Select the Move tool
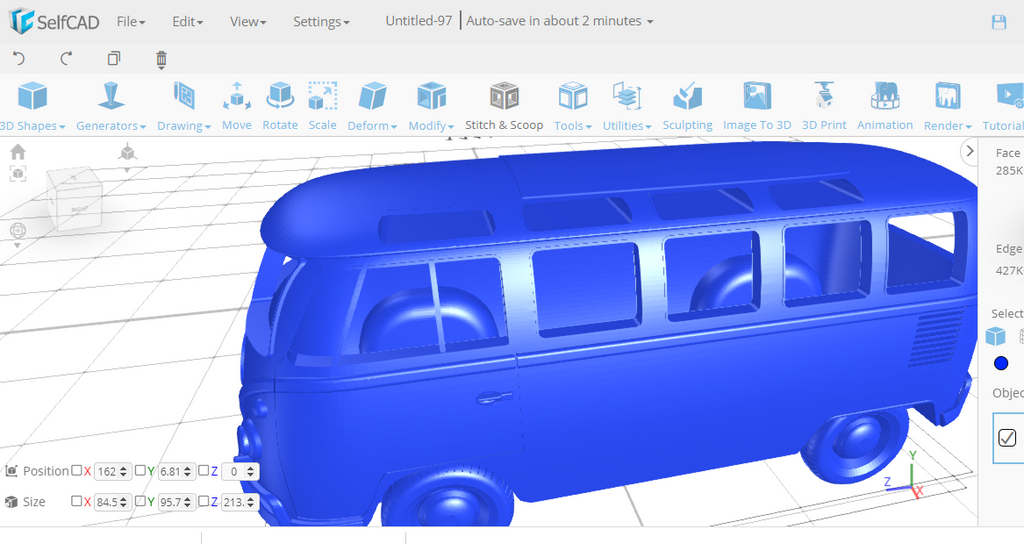The image size is (1024, 544). (236, 106)
